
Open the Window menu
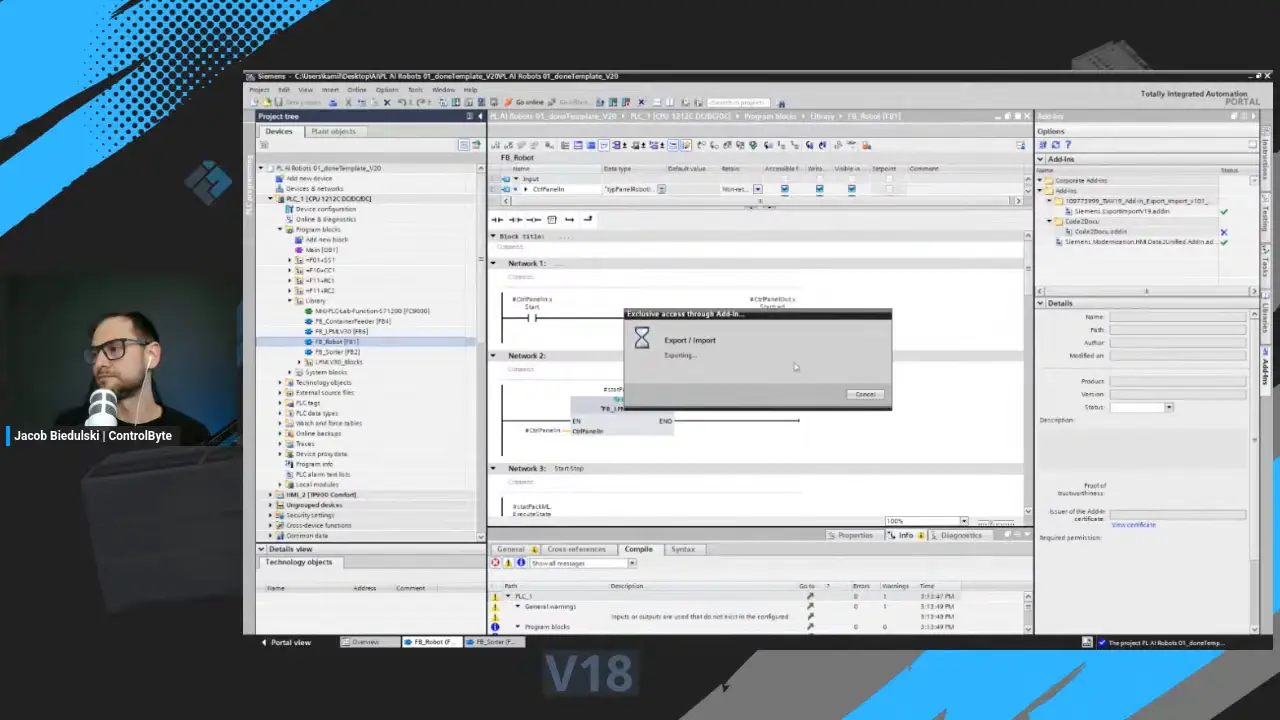pyautogui.click(x=443, y=90)
